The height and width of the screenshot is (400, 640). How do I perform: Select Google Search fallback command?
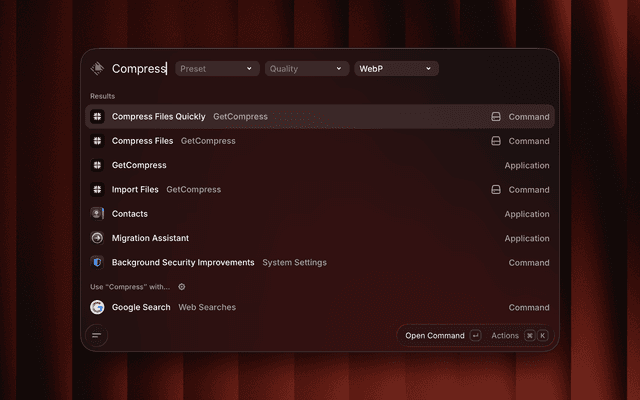pyautogui.click(x=320, y=307)
